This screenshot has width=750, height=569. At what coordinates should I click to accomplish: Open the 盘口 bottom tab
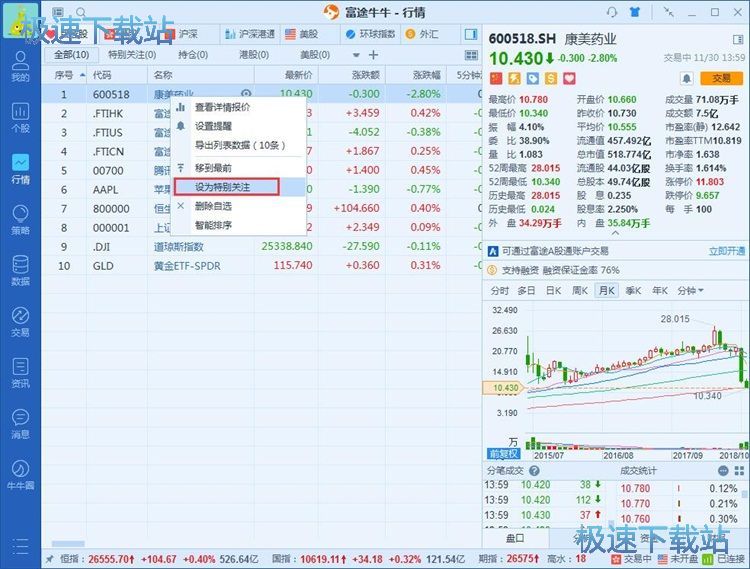[x=515, y=538]
